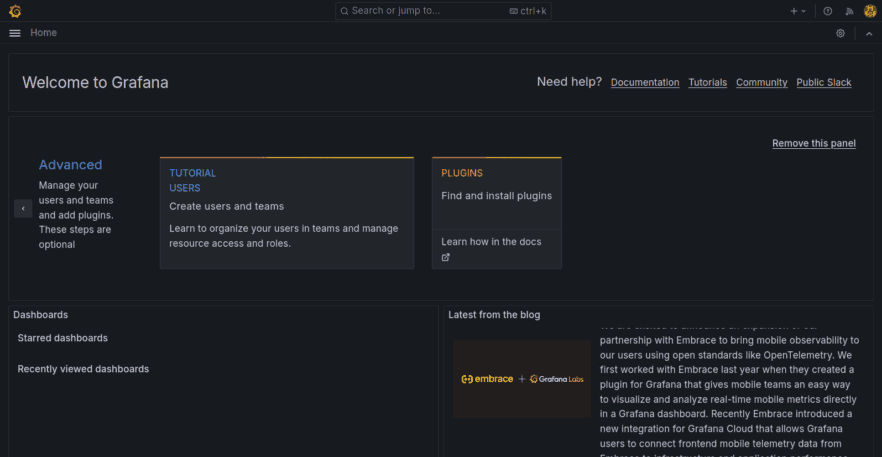This screenshot has height=457, width=882.
Task: Collapse top bar with chevron up
Action: [868, 33]
